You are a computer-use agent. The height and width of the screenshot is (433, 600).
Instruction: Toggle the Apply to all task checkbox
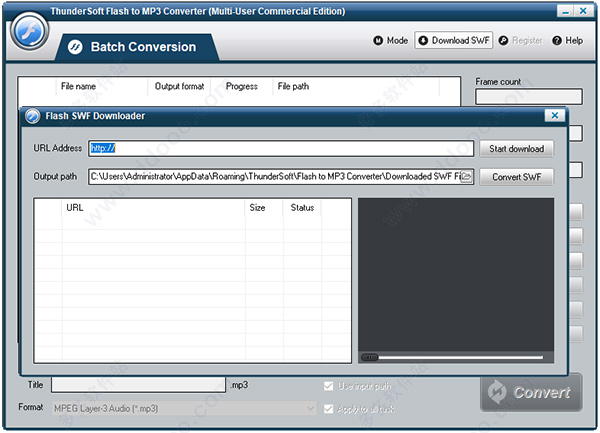coord(328,409)
